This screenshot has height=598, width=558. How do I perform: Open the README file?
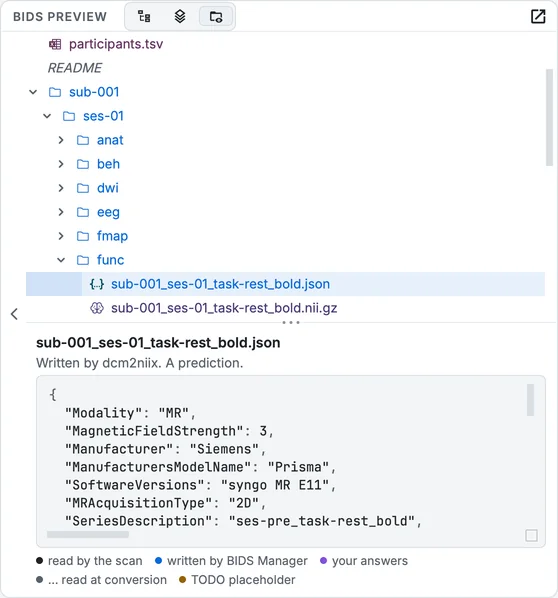tap(75, 68)
